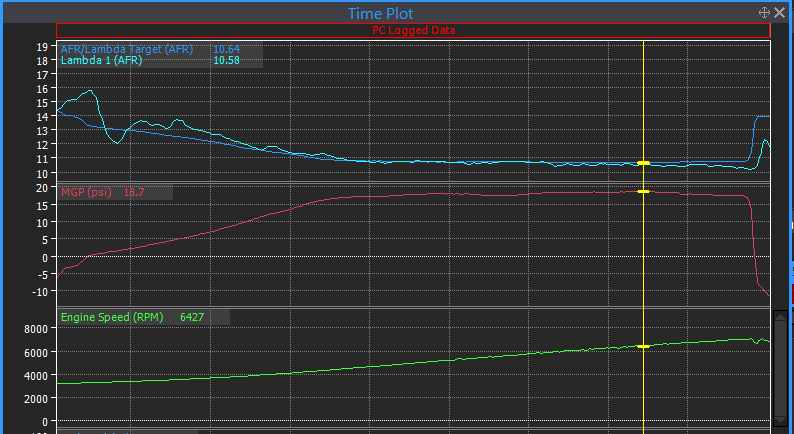
Task: Click the Time Plot title text
Action: pyautogui.click(x=380, y=13)
